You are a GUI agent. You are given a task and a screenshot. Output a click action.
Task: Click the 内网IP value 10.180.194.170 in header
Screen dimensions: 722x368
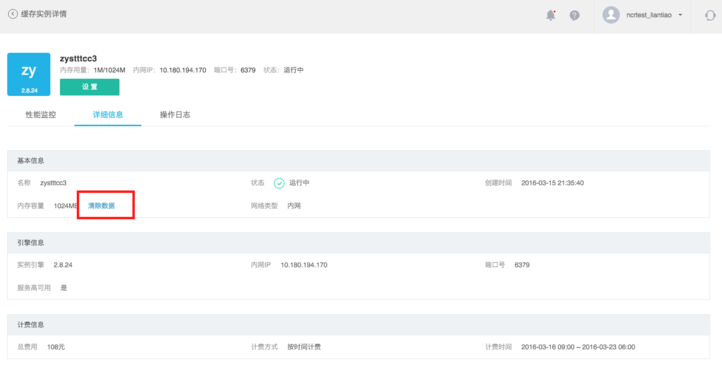point(183,70)
